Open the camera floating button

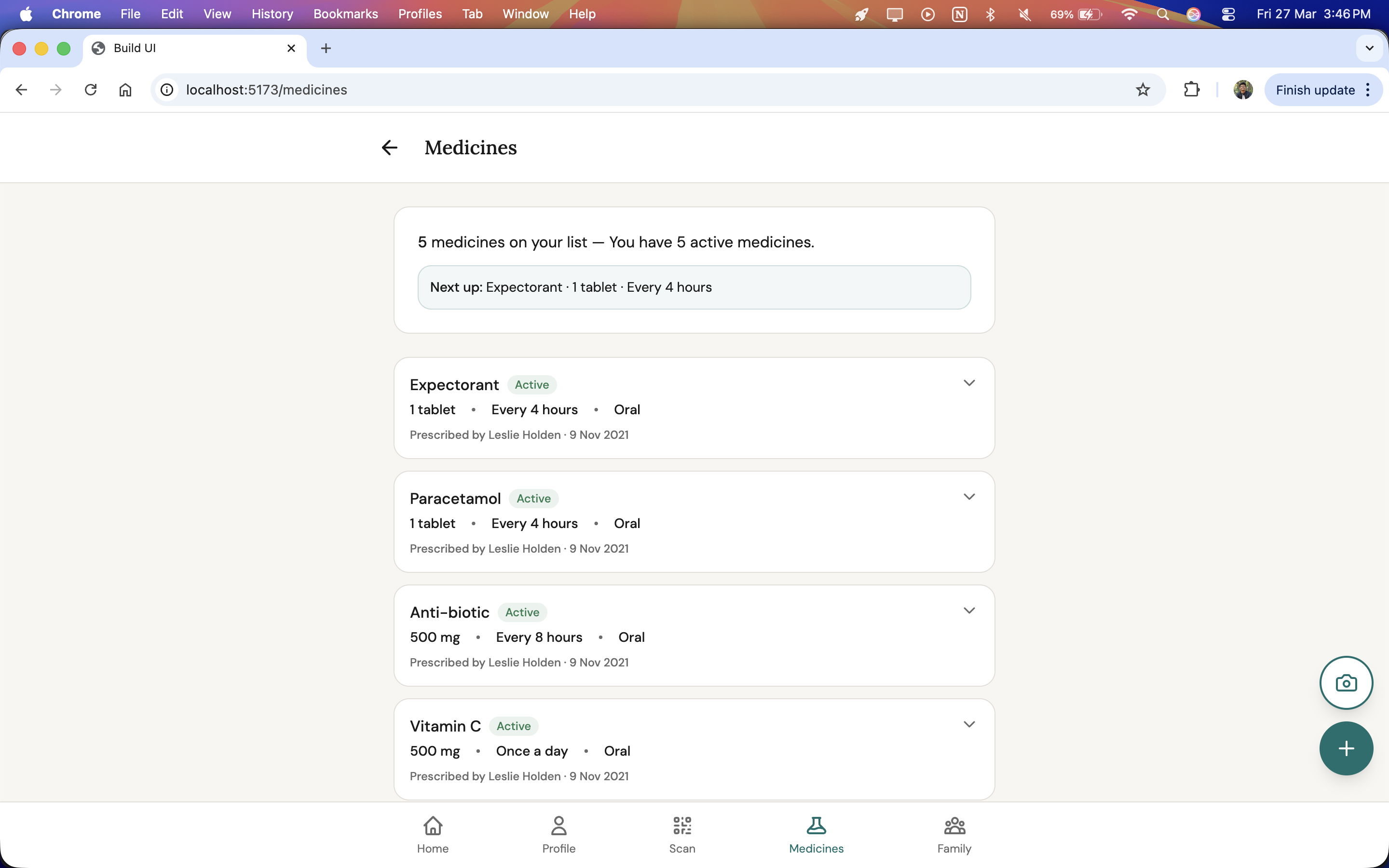pos(1346,683)
